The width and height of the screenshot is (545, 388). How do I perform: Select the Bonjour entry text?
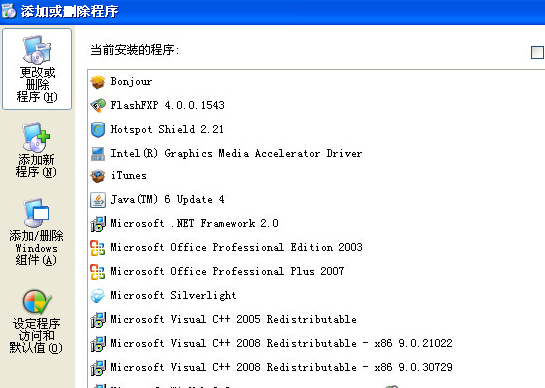(131, 82)
